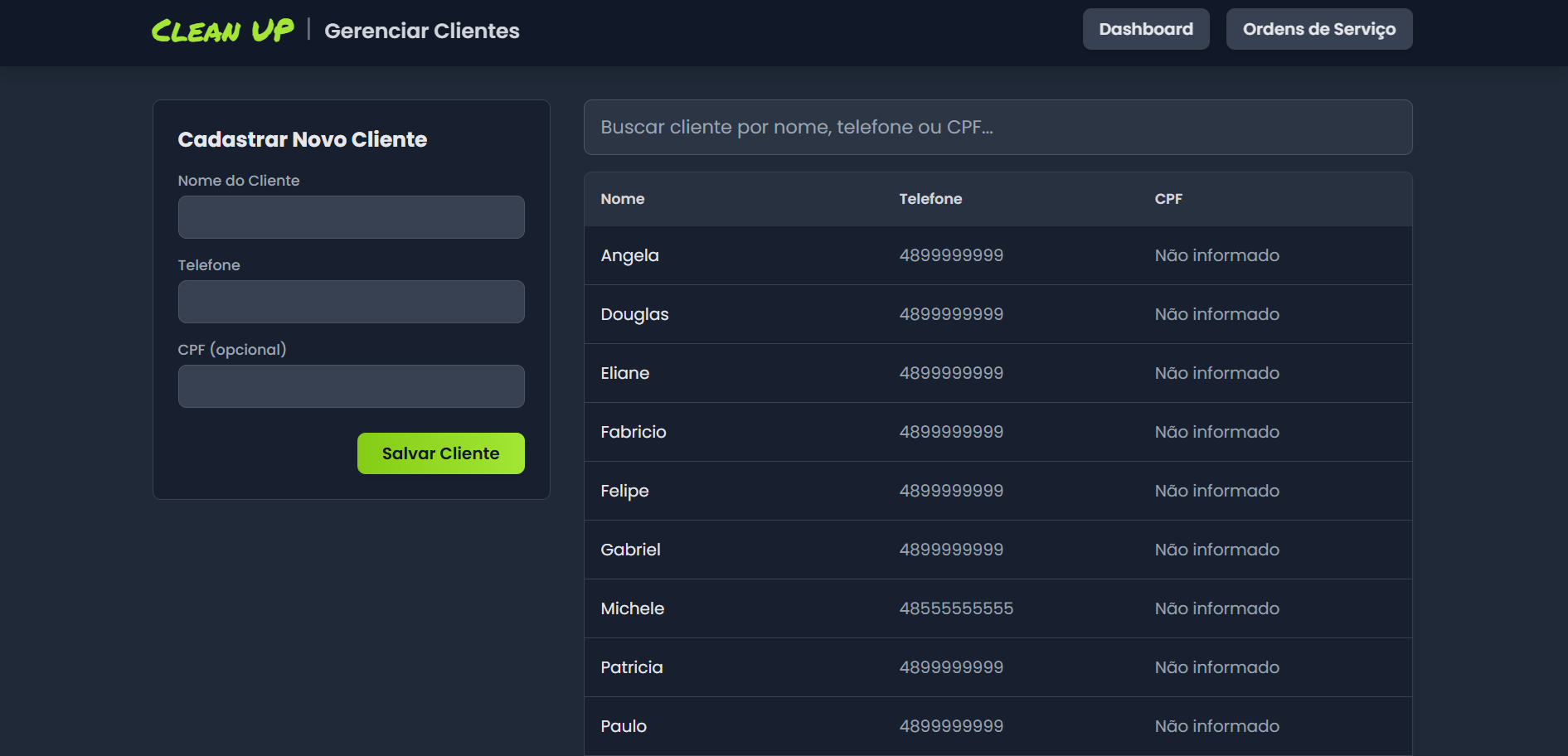Click Patricia's Não informado CPF cell

(1217, 667)
